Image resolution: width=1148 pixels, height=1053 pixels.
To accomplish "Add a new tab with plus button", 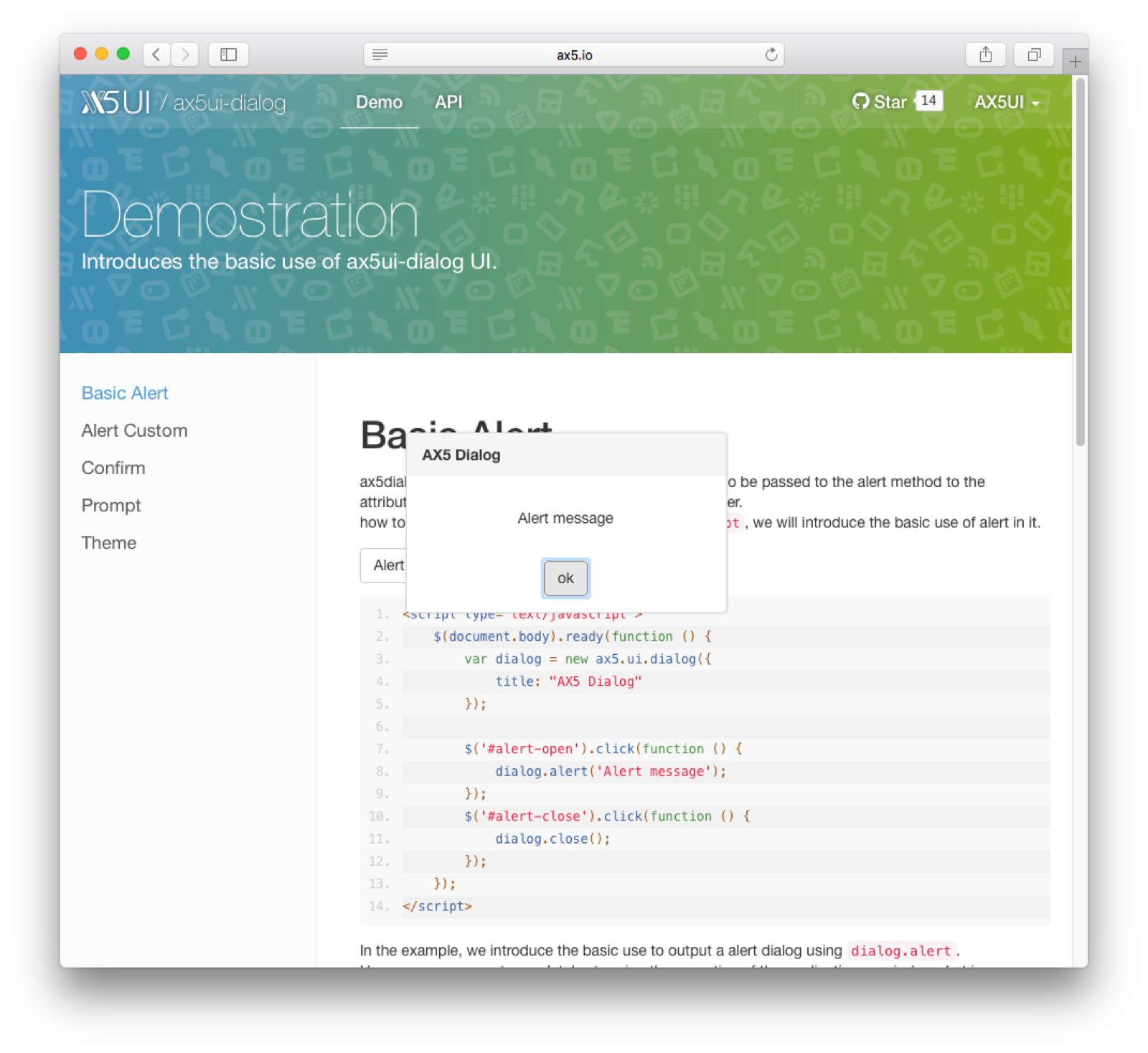I will pyautogui.click(x=1075, y=62).
